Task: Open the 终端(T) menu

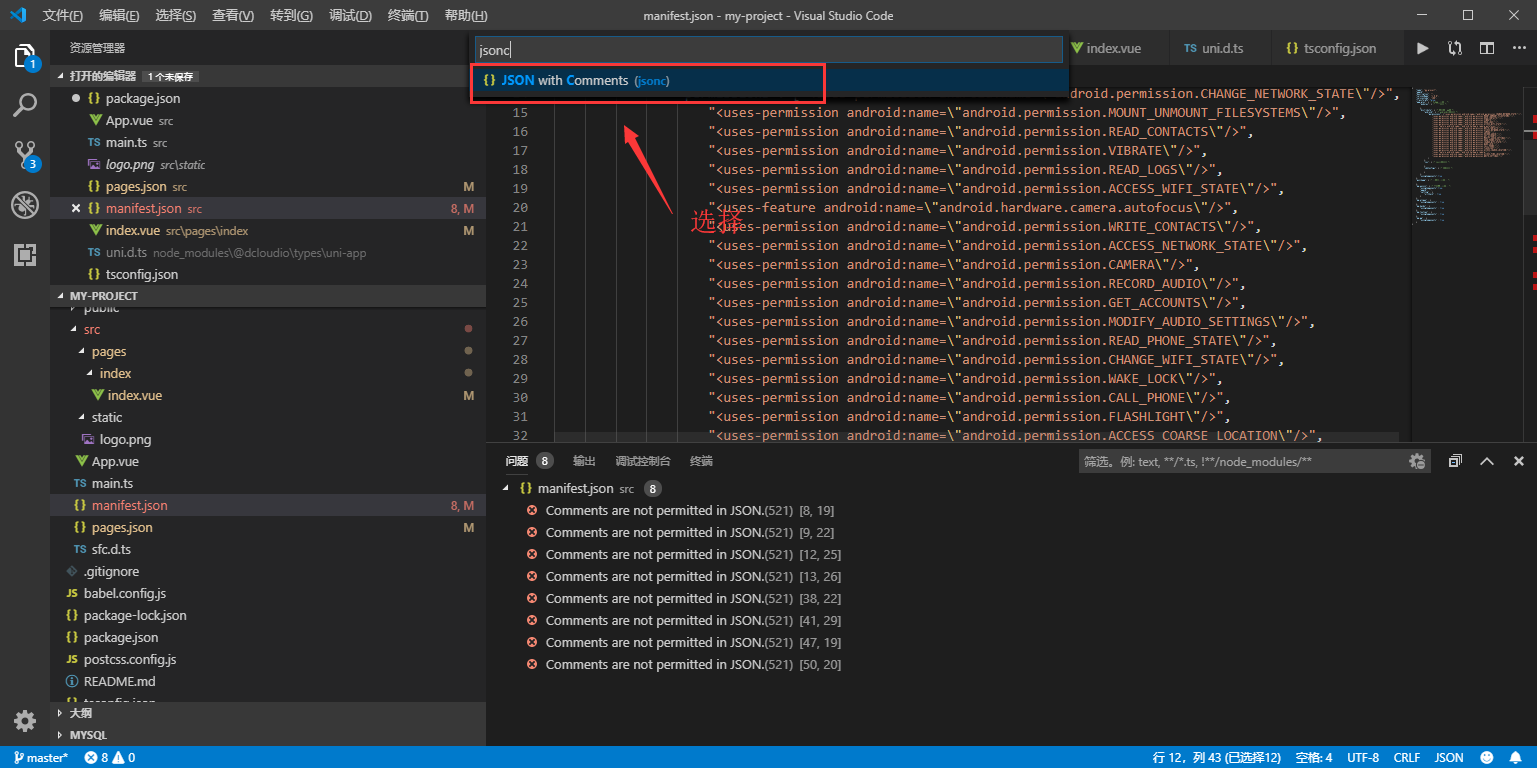Action: pos(407,16)
